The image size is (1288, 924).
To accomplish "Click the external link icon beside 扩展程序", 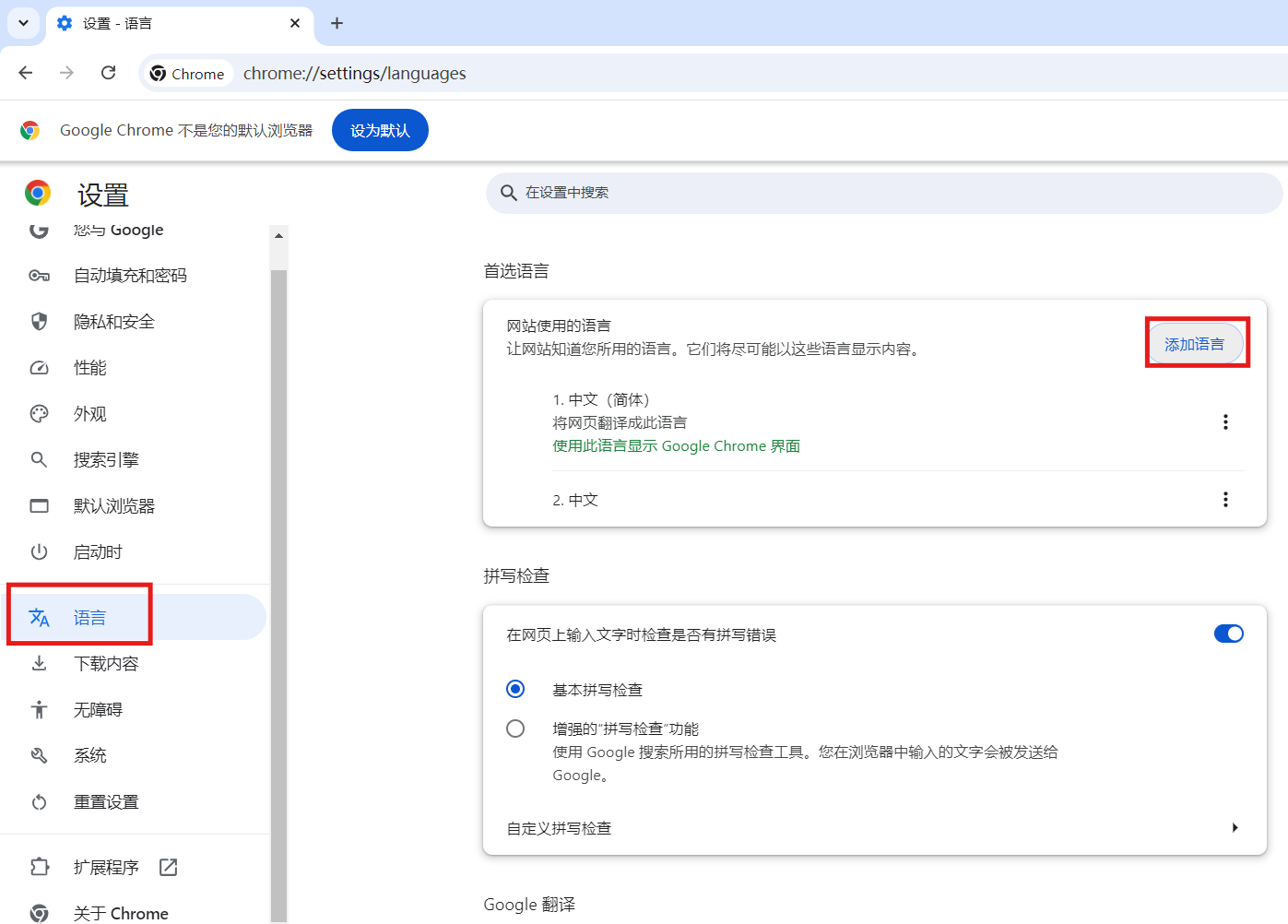I will (x=168, y=867).
